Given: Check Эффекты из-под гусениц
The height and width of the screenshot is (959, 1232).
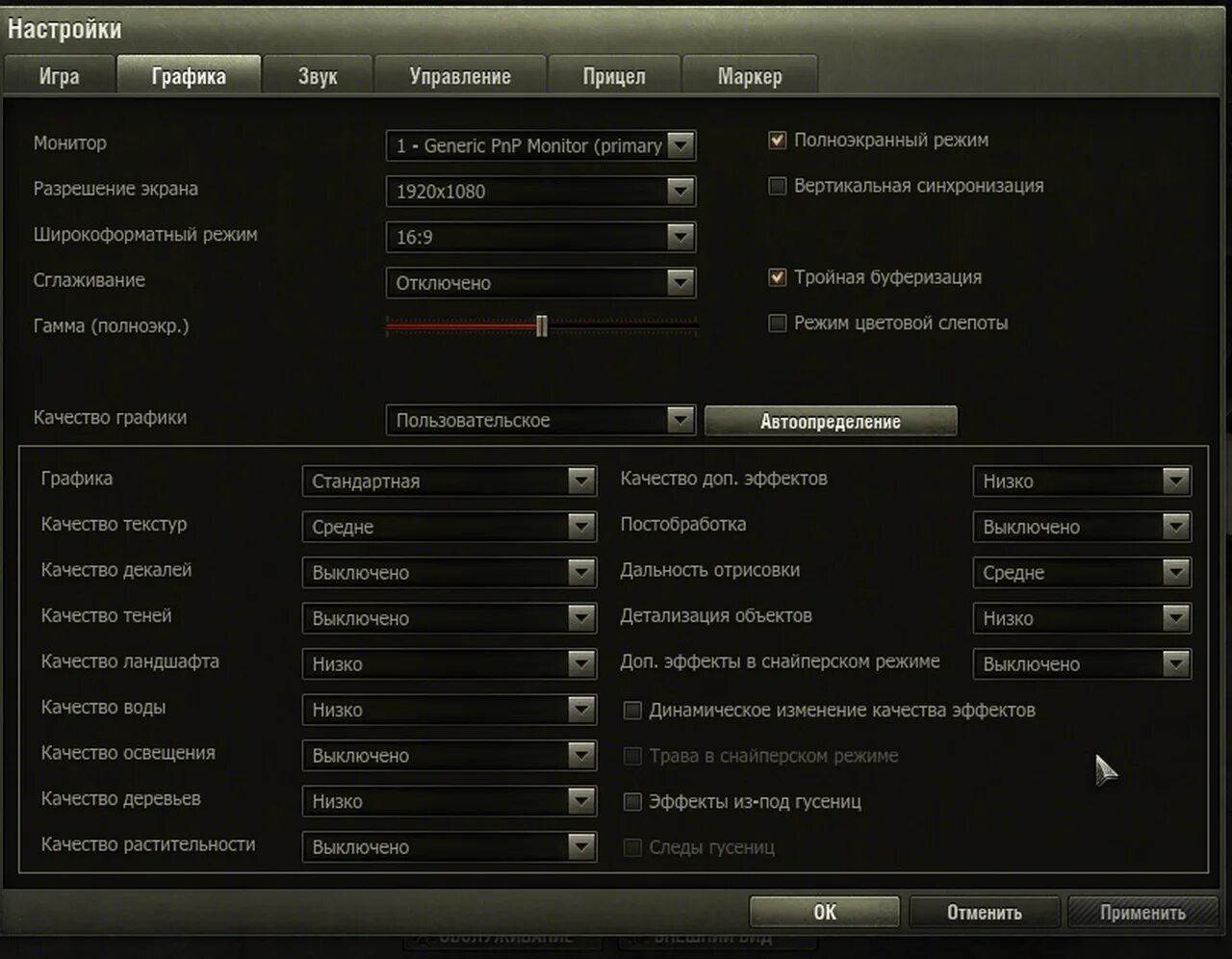Looking at the screenshot, I should click(x=632, y=802).
